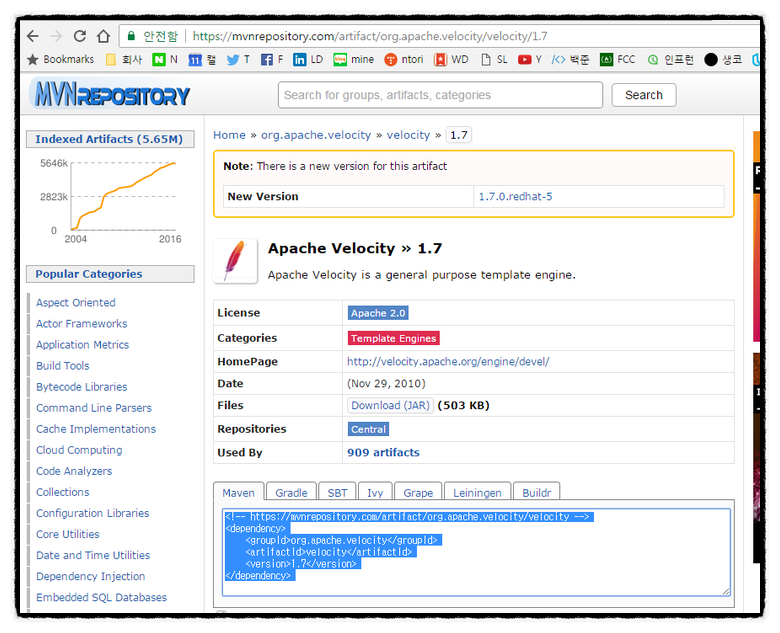
Task: Click Download (JAR) button
Action: (x=390, y=406)
